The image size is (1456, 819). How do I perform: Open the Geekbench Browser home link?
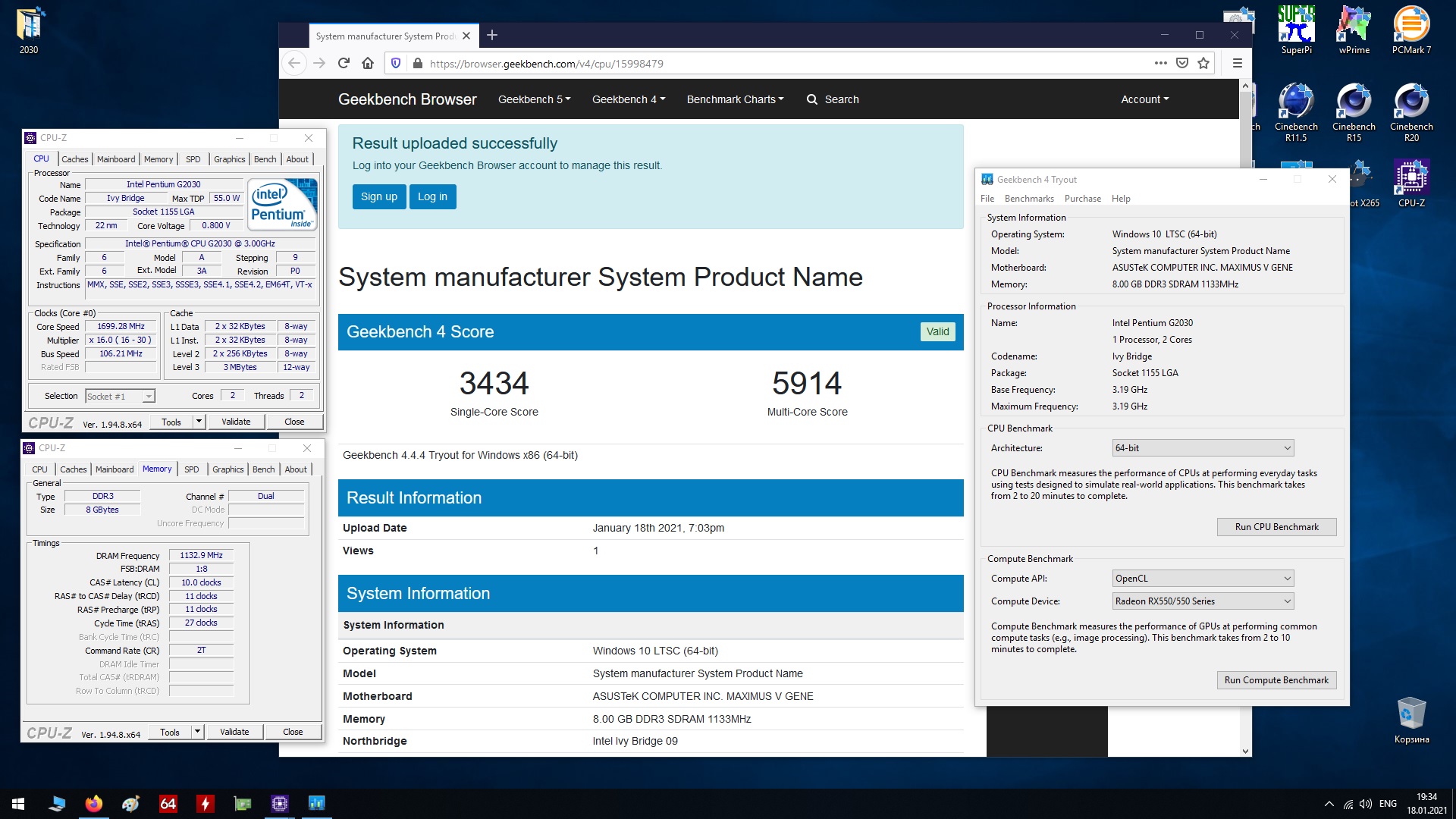click(407, 99)
